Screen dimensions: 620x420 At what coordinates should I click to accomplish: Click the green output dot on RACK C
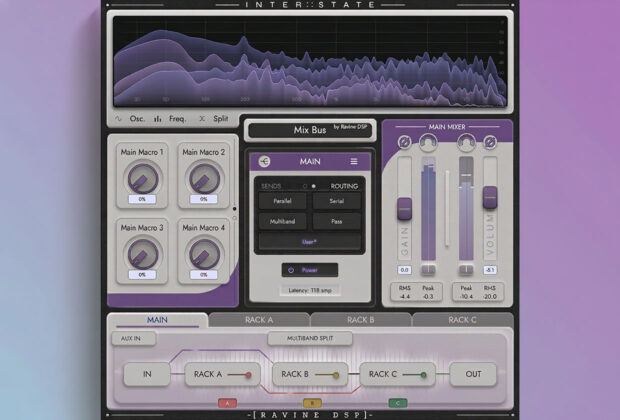[423, 375]
